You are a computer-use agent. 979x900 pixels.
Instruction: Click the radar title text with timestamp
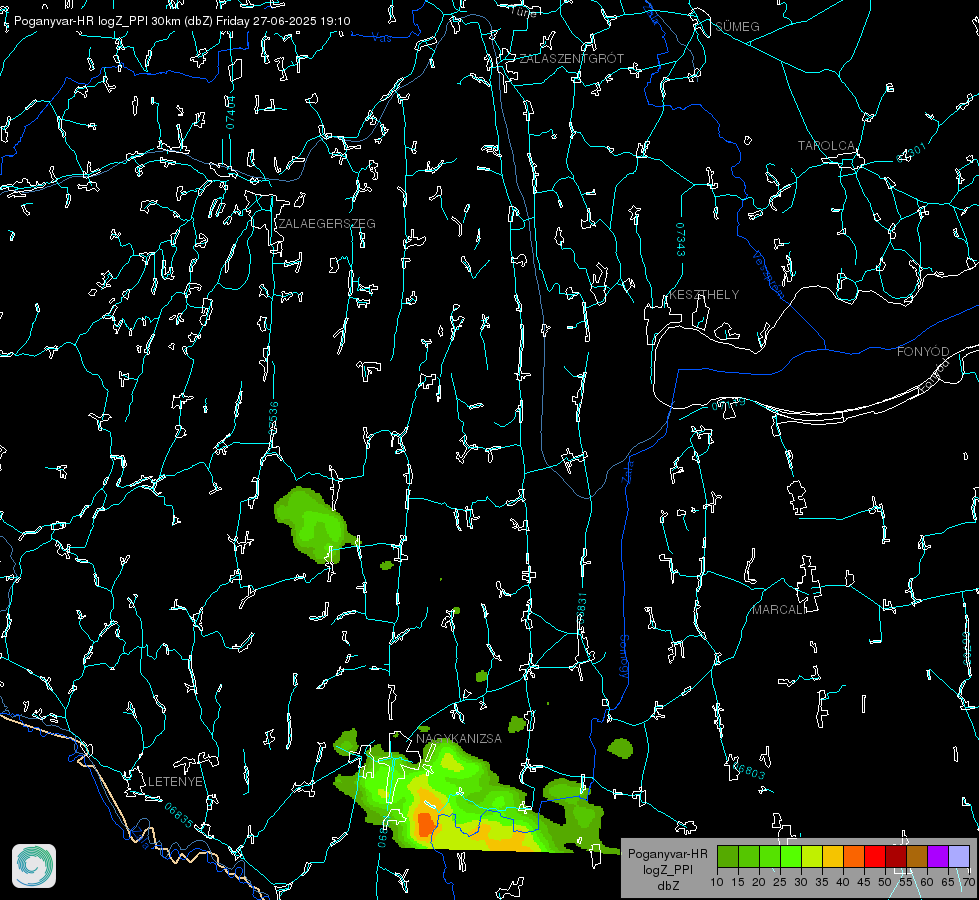coord(182,21)
